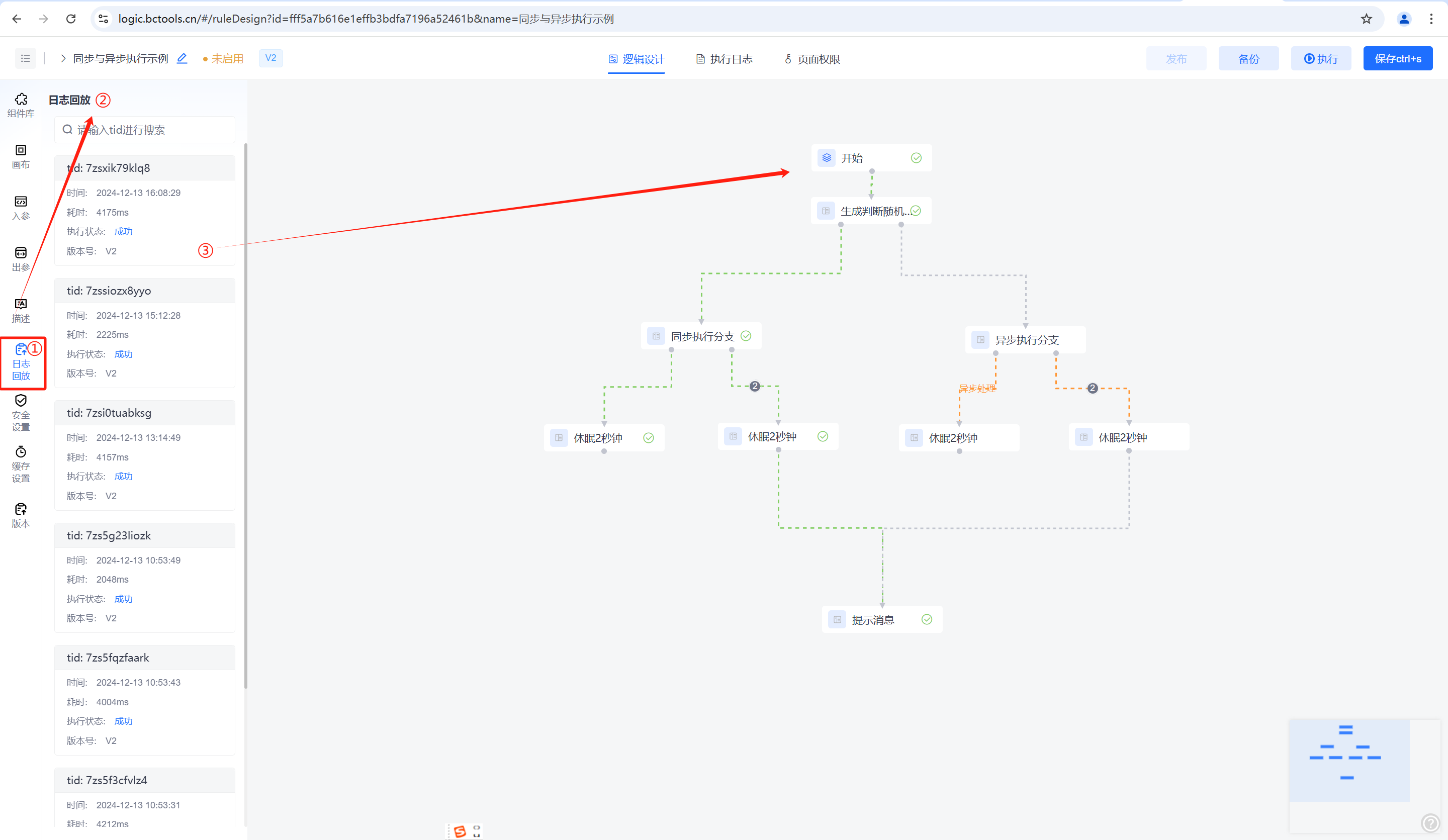Select the 同步执行分支 node
This screenshot has width=1448, height=840.
pyautogui.click(x=701, y=336)
